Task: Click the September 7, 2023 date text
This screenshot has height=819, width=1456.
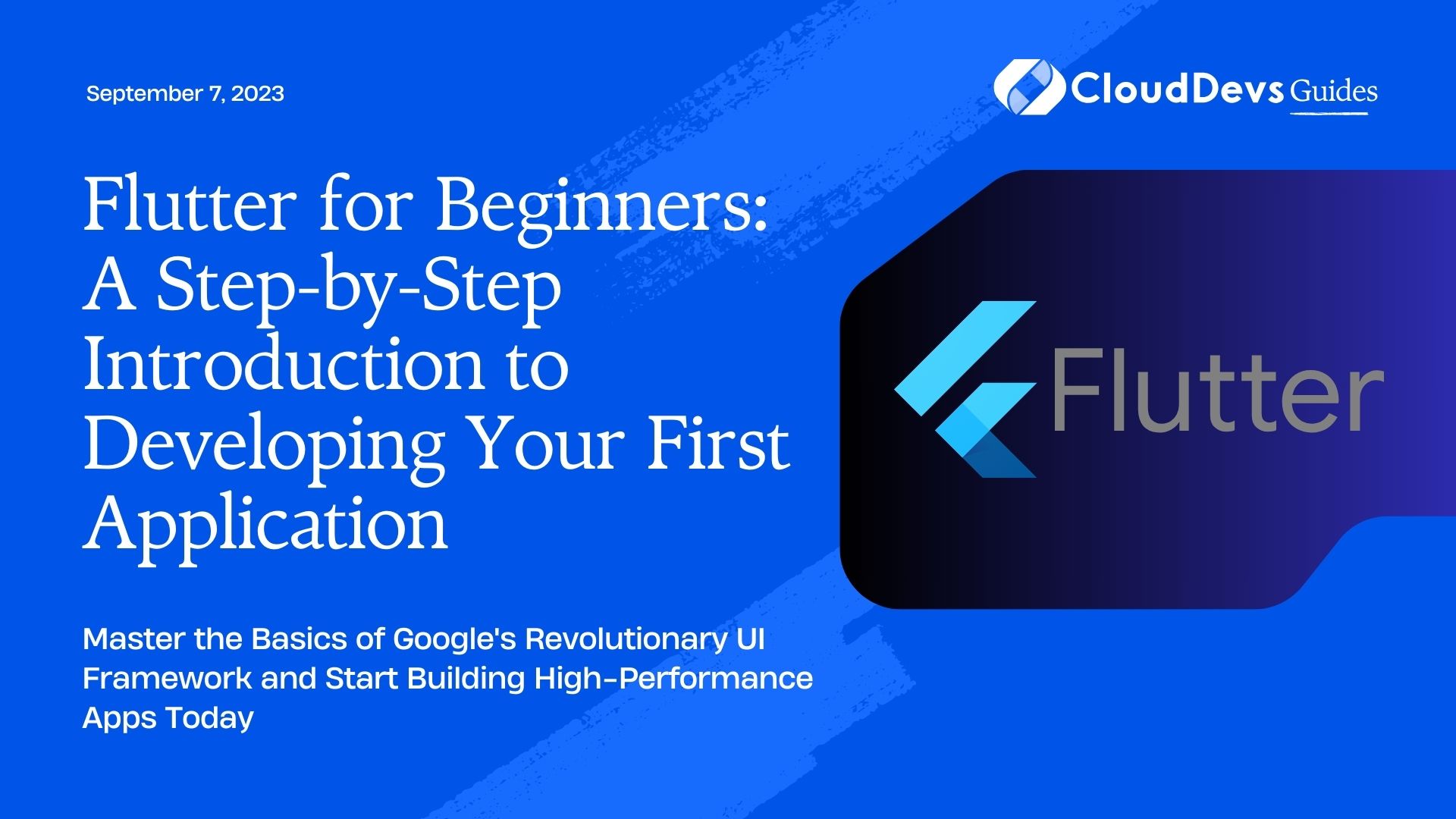Action: [185, 92]
